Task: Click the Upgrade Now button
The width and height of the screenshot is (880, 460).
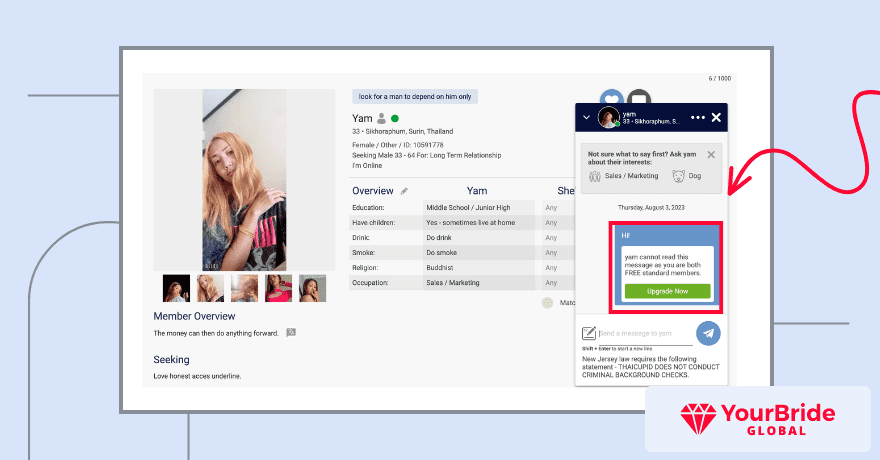Action: point(667,291)
